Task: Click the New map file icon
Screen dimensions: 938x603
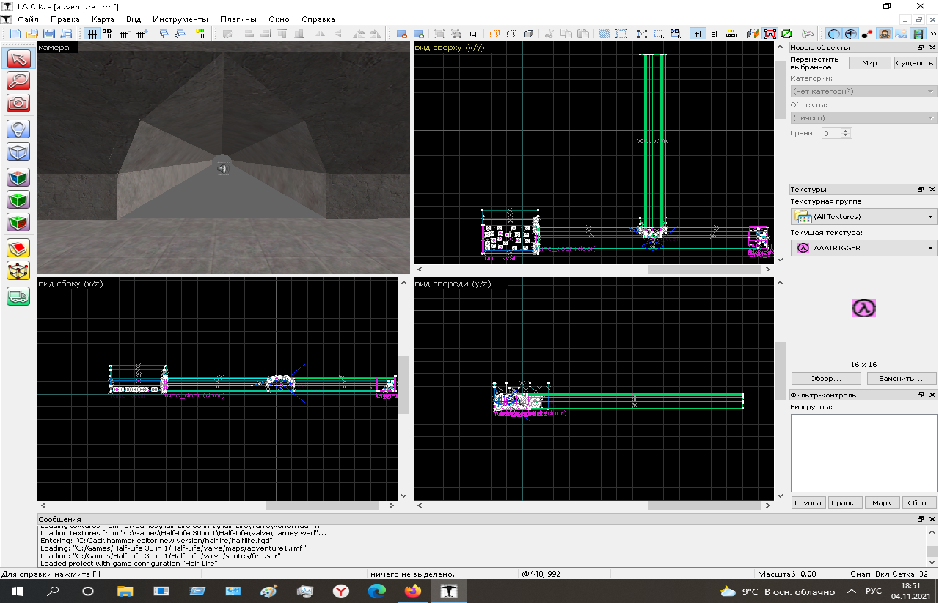Action: click(16, 34)
